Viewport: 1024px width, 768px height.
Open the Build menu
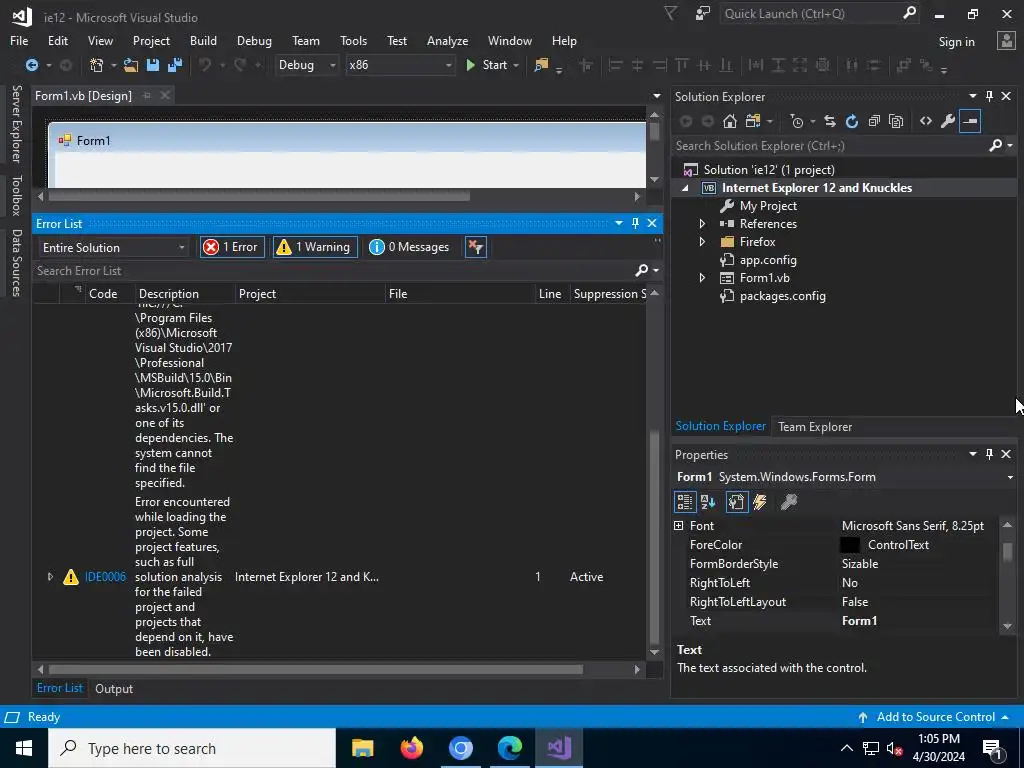coord(203,40)
